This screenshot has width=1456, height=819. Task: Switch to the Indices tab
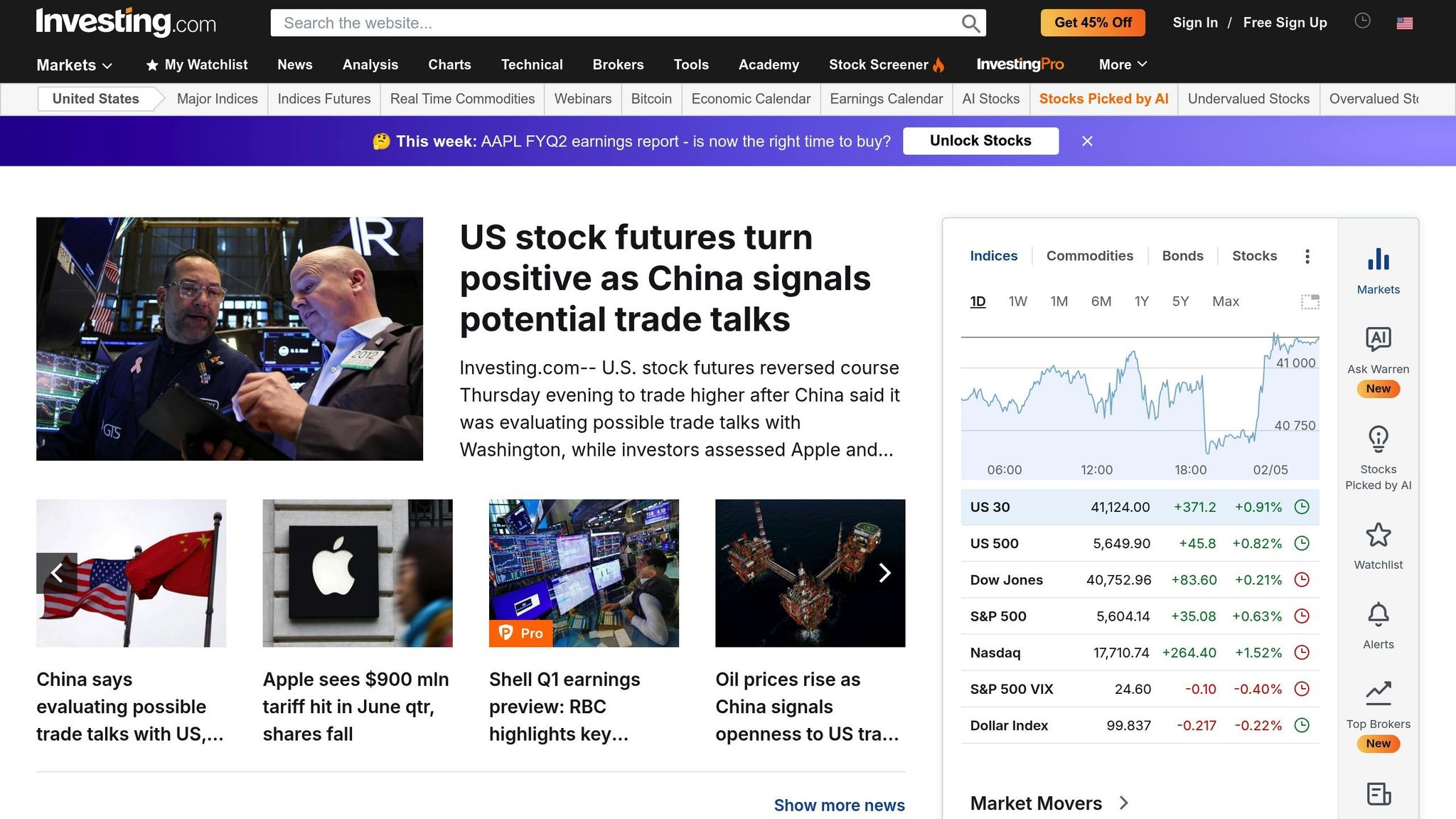[993, 256]
